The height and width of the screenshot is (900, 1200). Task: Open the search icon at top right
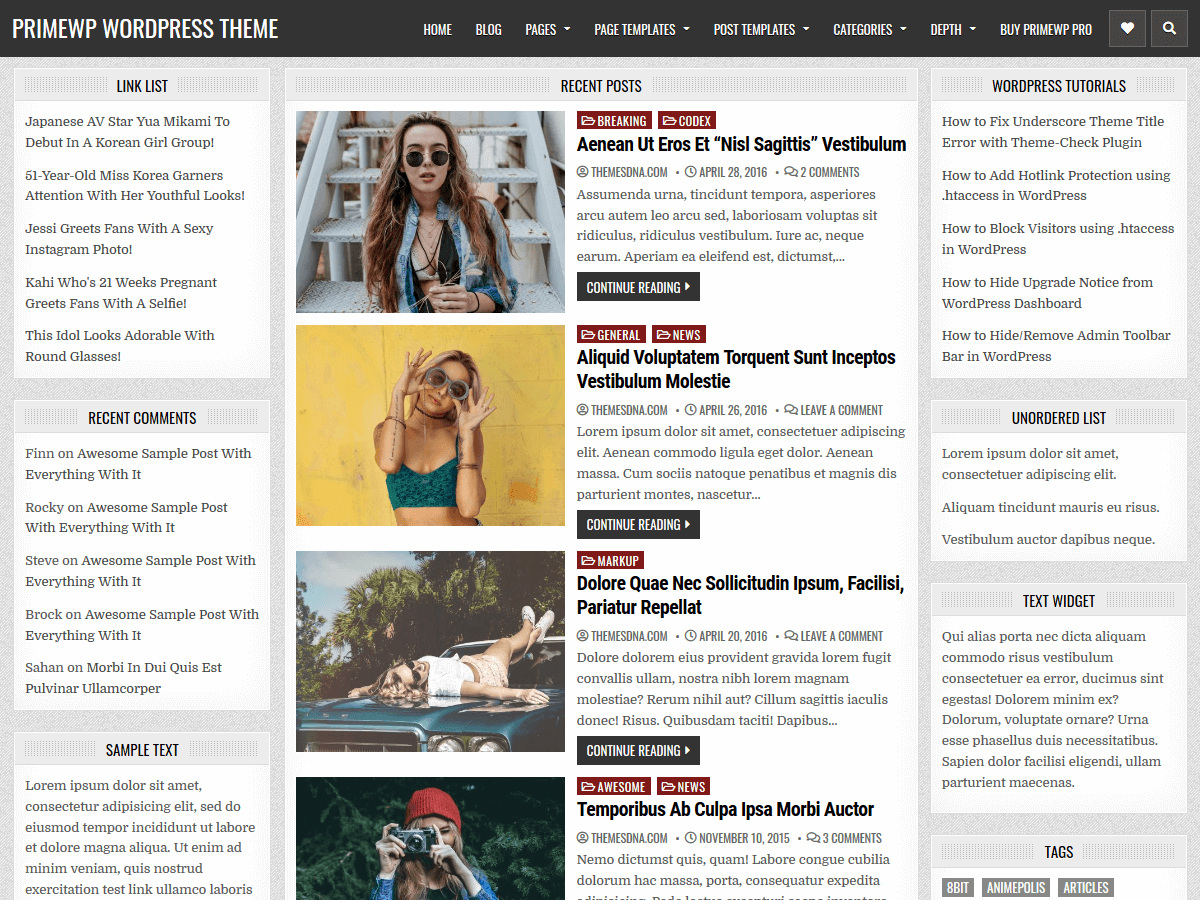click(1169, 28)
